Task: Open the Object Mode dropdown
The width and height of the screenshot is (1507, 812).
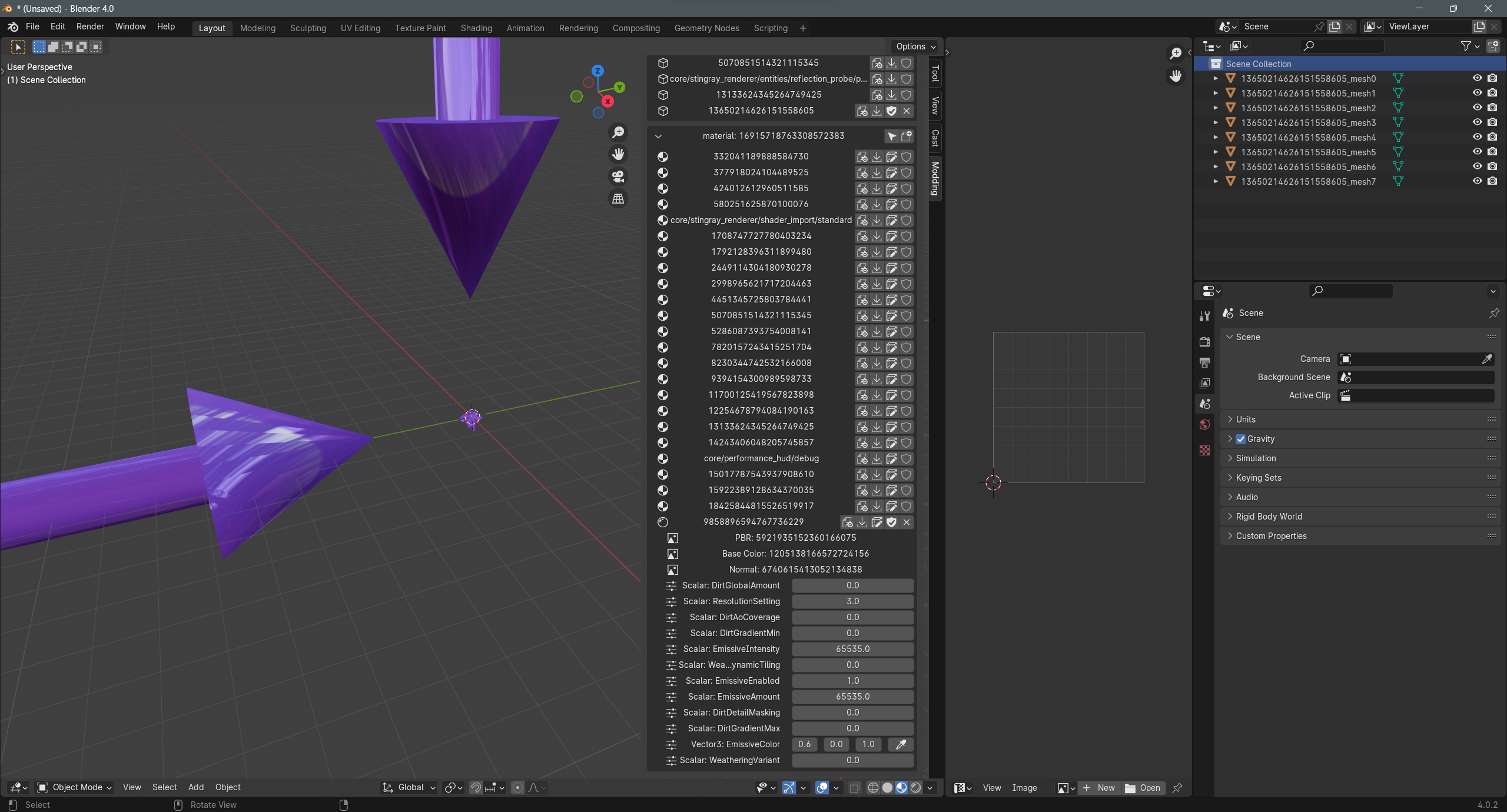Action: click(74, 787)
